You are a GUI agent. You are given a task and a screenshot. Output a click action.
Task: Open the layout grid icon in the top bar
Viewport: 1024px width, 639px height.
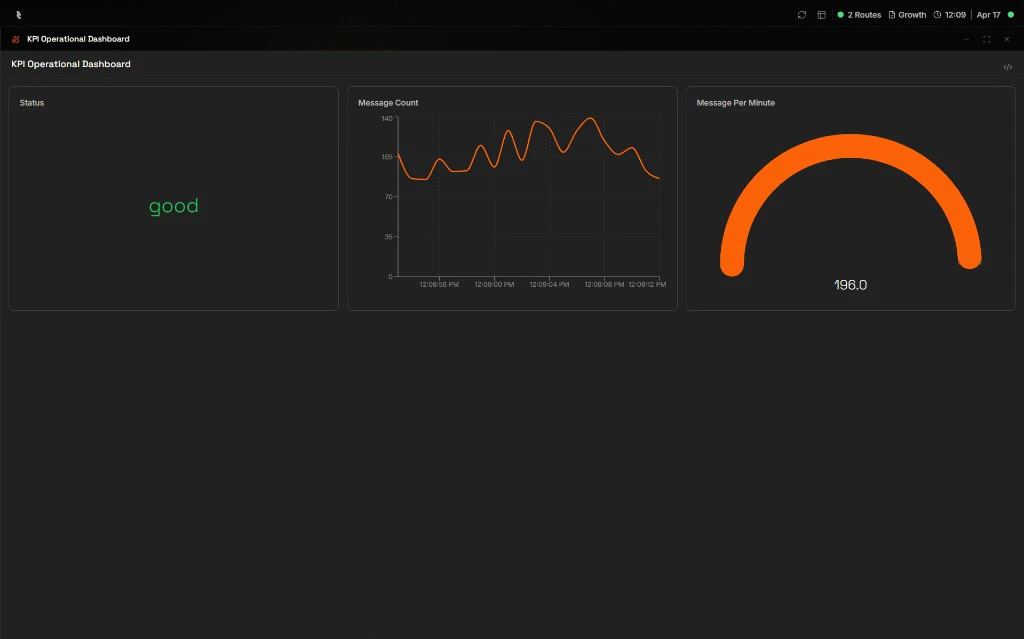[x=821, y=15]
